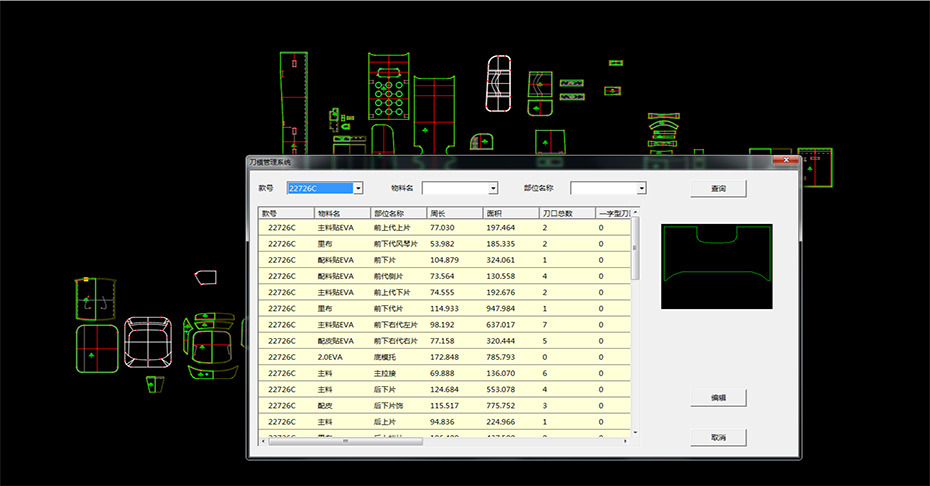
Task: Click the 部位名称 table column header
Action: [x=397, y=213]
